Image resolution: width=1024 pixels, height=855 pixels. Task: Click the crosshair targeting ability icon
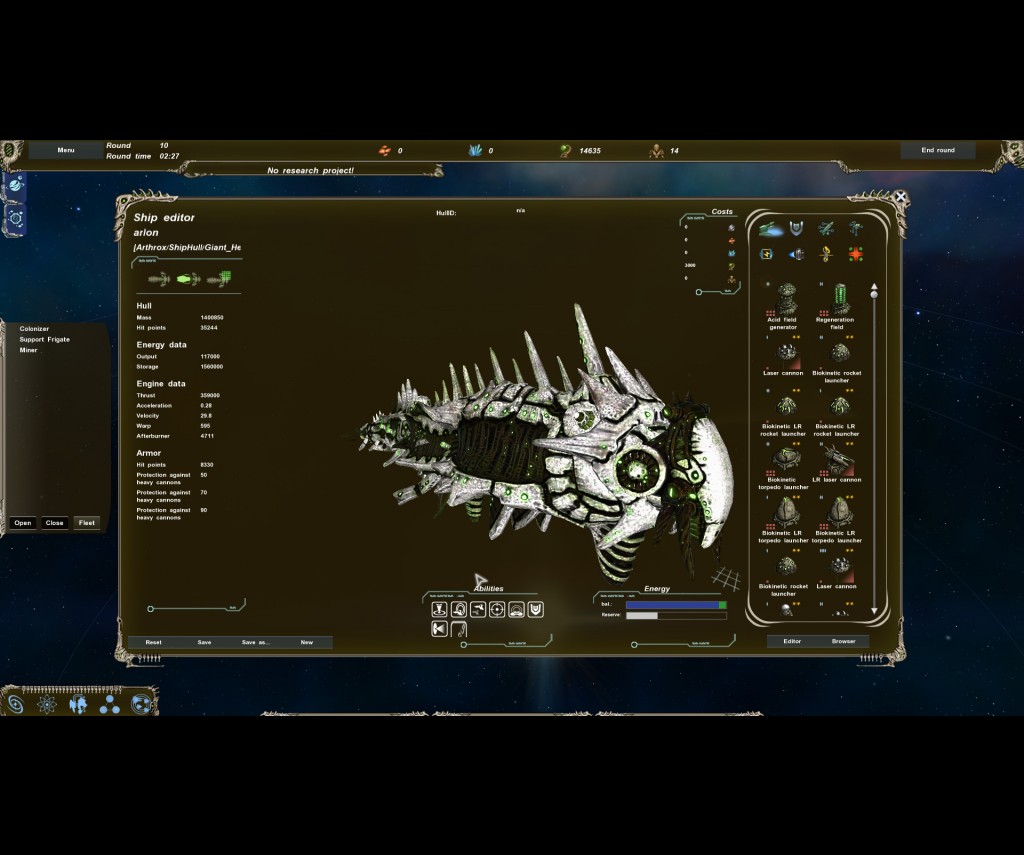click(x=497, y=610)
